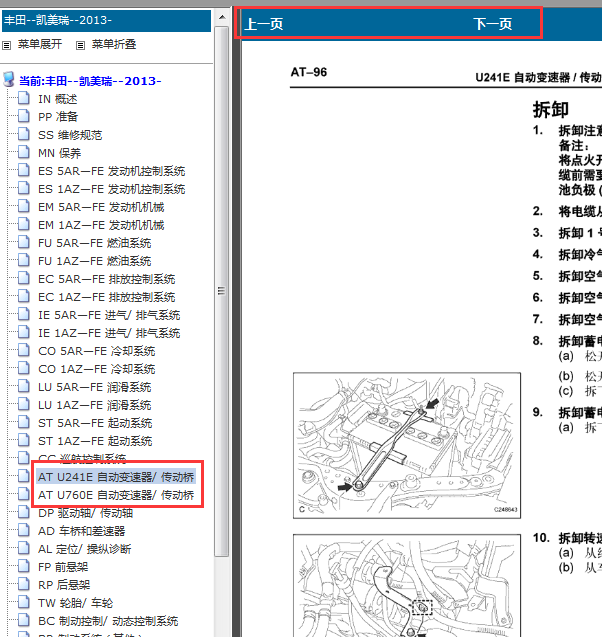Viewport: 602px width, 637px height.
Task: Open ES 1AZ—FE 发动机控制系统
Action: coord(112,189)
